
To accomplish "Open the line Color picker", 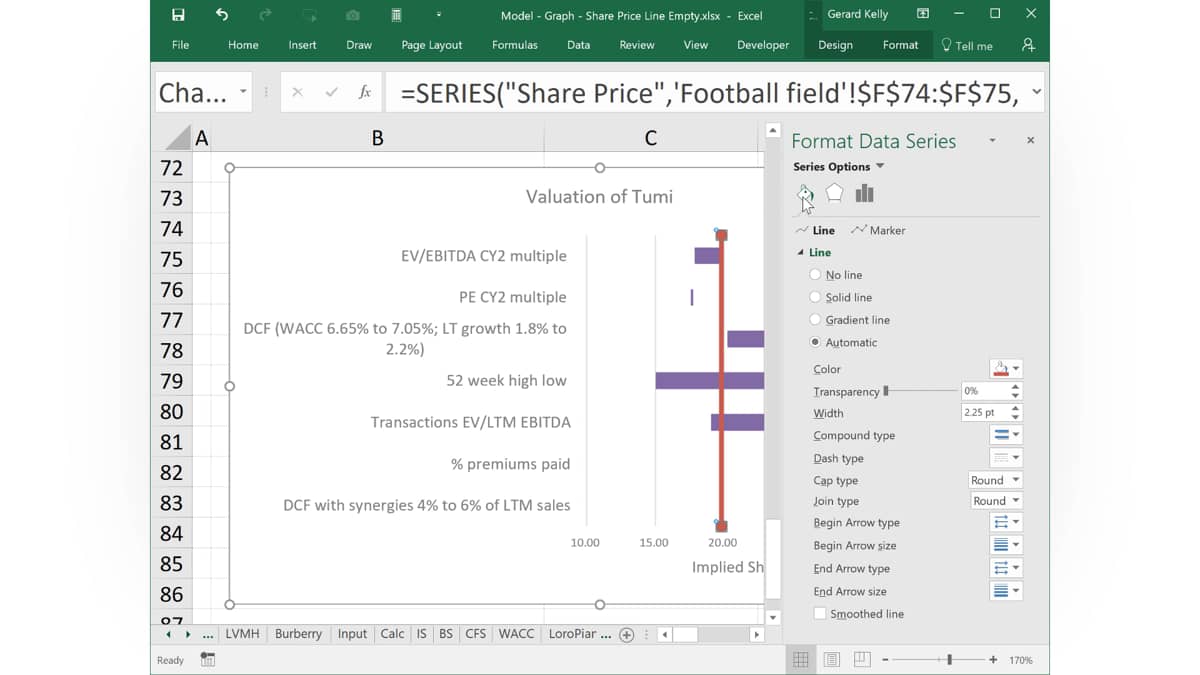I will coord(1005,369).
